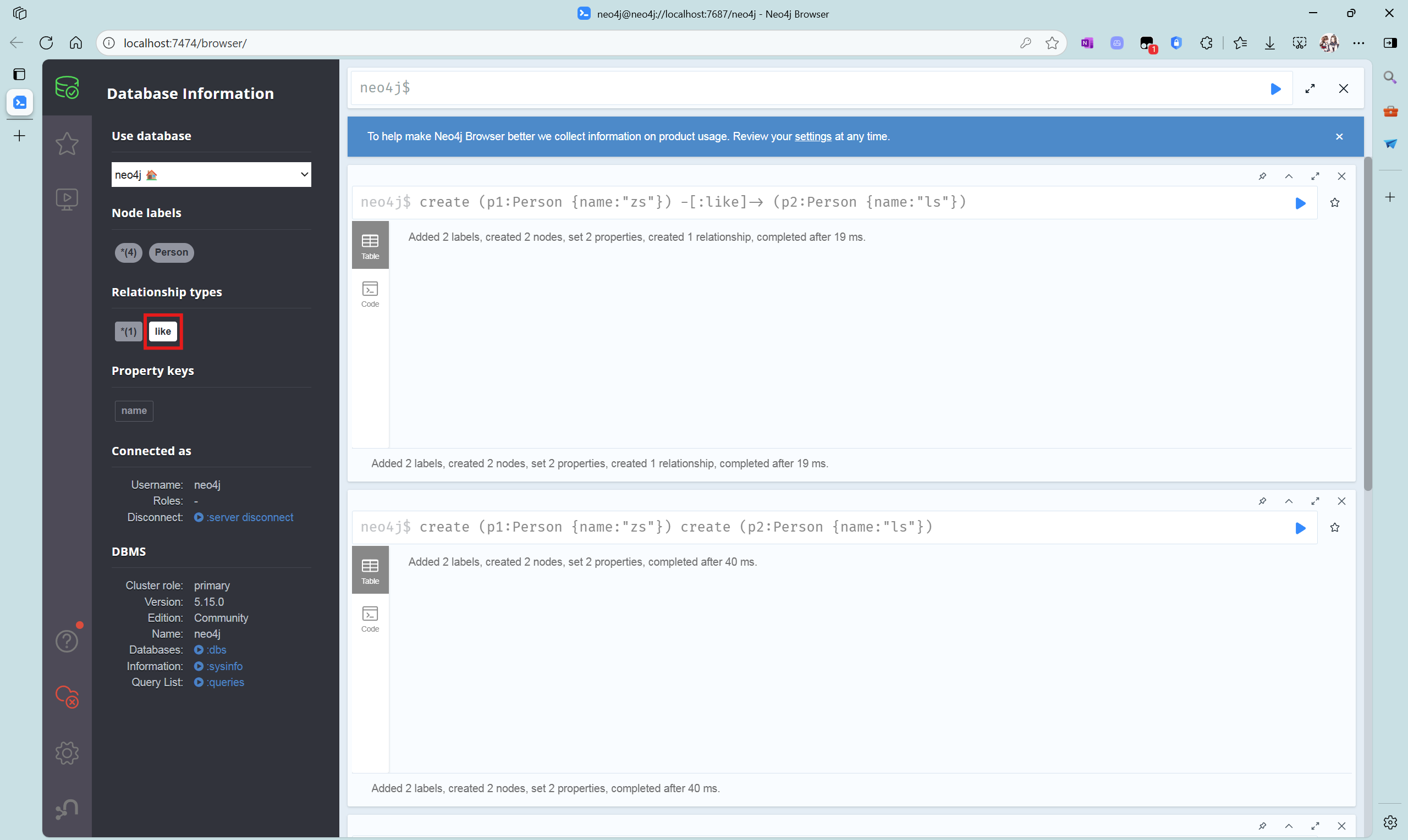The height and width of the screenshot is (840, 1408).
Task: Open browser Settings and more menu
Action: coord(1358,43)
